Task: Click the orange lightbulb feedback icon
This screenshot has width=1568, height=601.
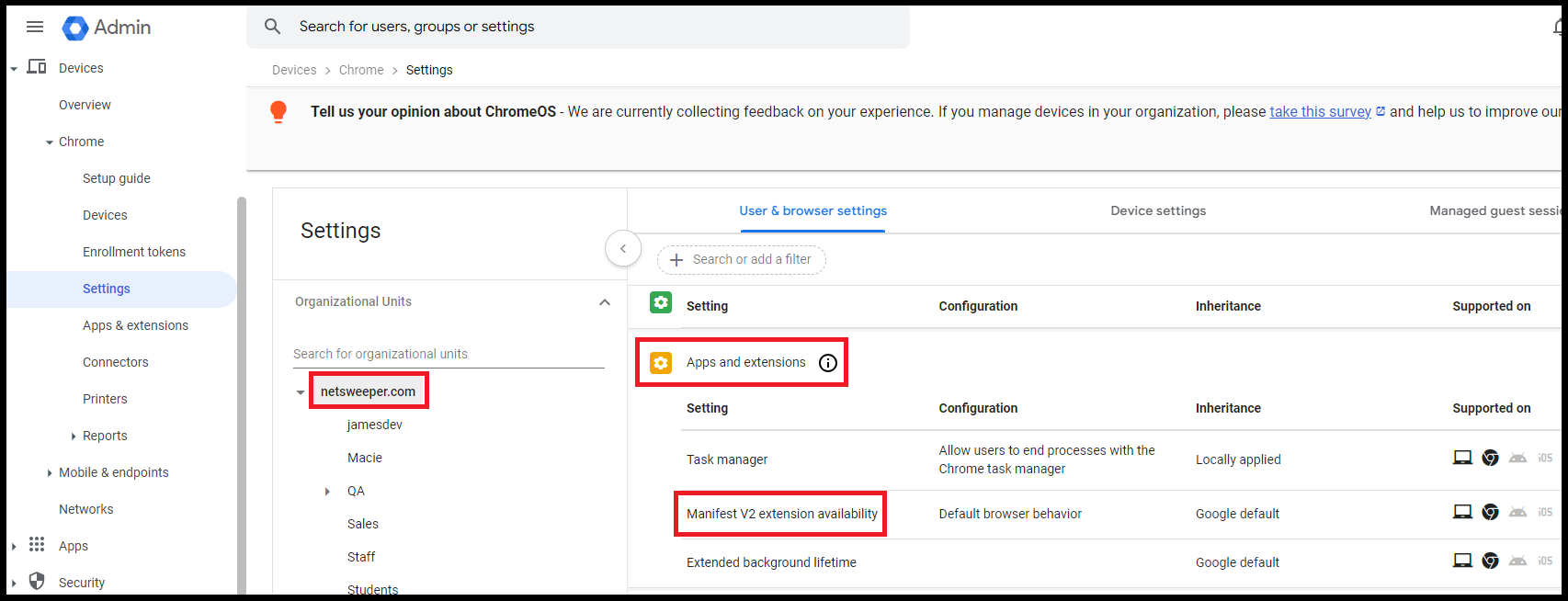Action: [x=278, y=112]
